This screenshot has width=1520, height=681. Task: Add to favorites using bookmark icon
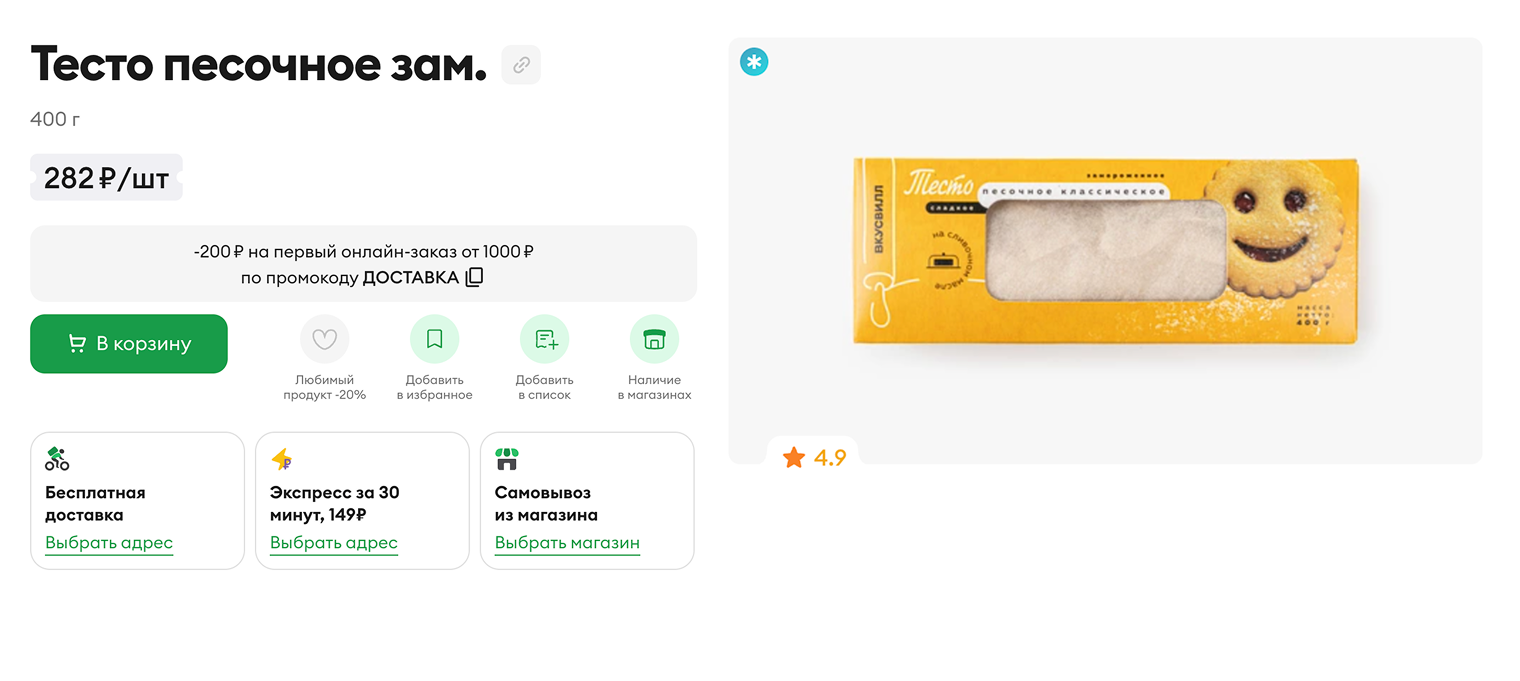click(435, 339)
